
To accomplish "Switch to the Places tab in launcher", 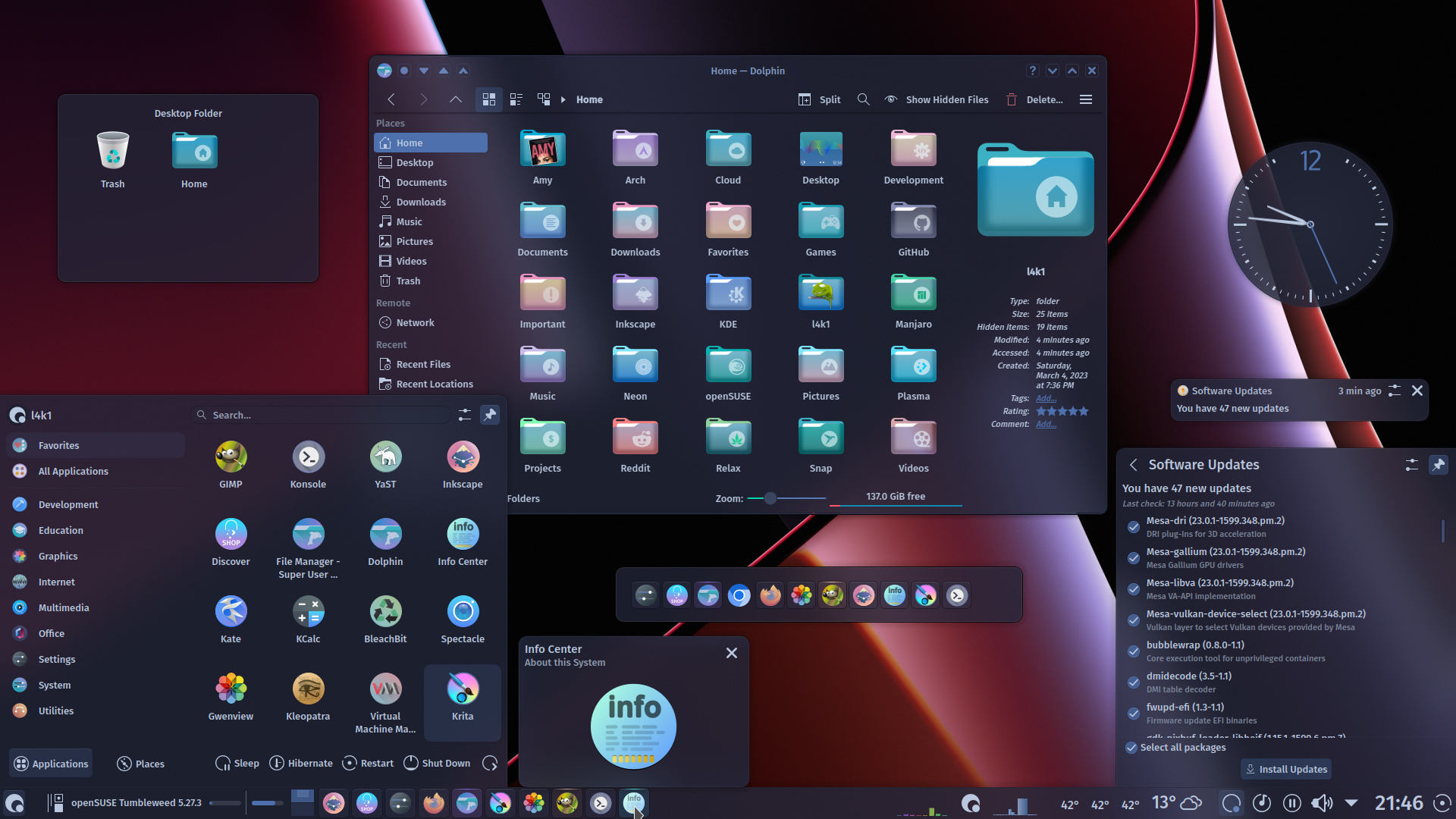I will (x=140, y=764).
